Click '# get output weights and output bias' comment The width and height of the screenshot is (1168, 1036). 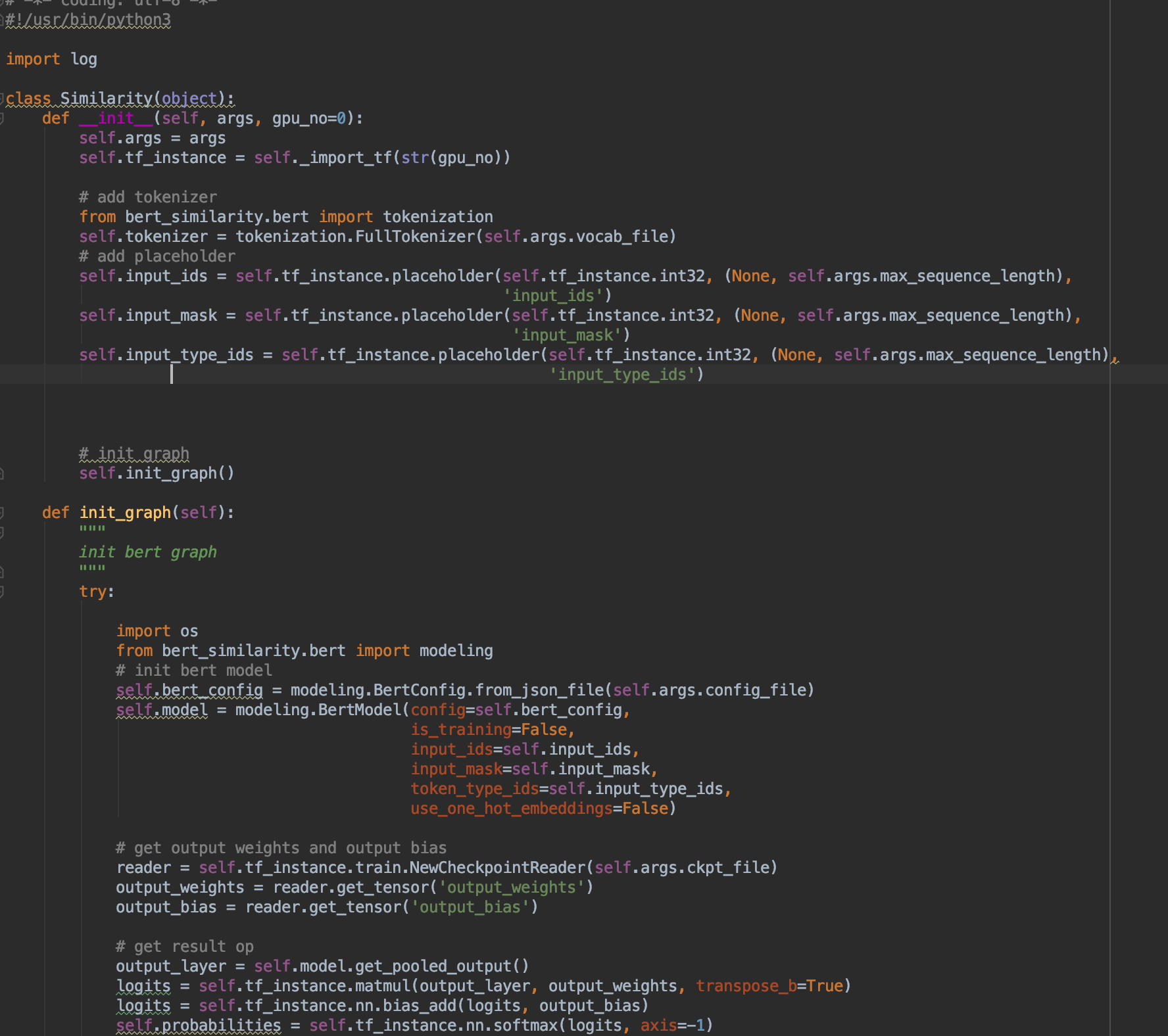pyautogui.click(x=281, y=848)
